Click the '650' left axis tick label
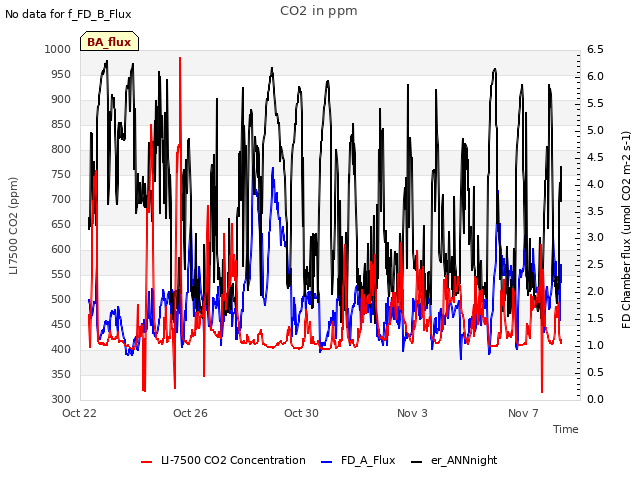The width and height of the screenshot is (640, 480). coord(61,224)
